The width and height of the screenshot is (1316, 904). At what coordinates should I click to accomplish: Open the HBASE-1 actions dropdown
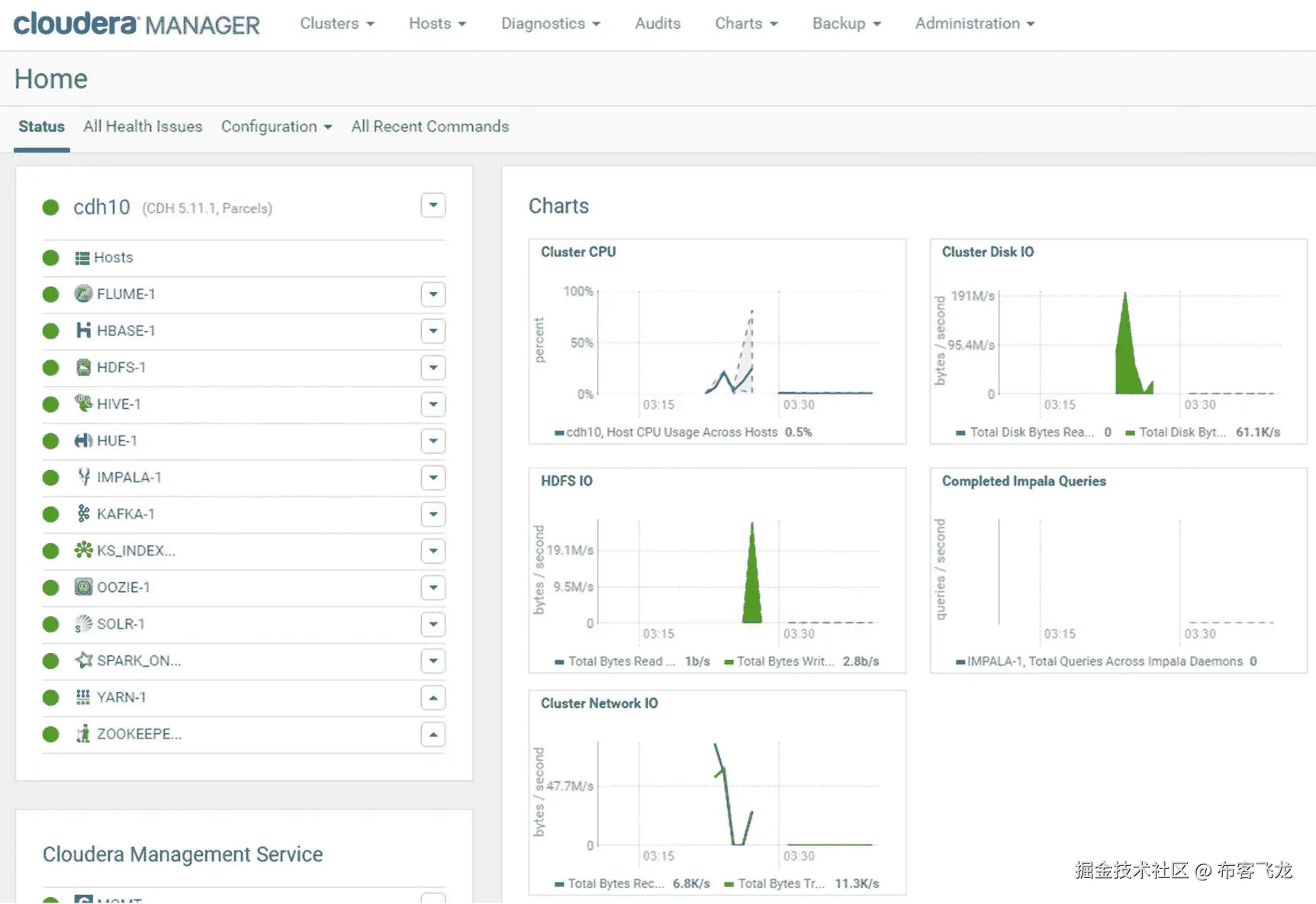tap(433, 331)
